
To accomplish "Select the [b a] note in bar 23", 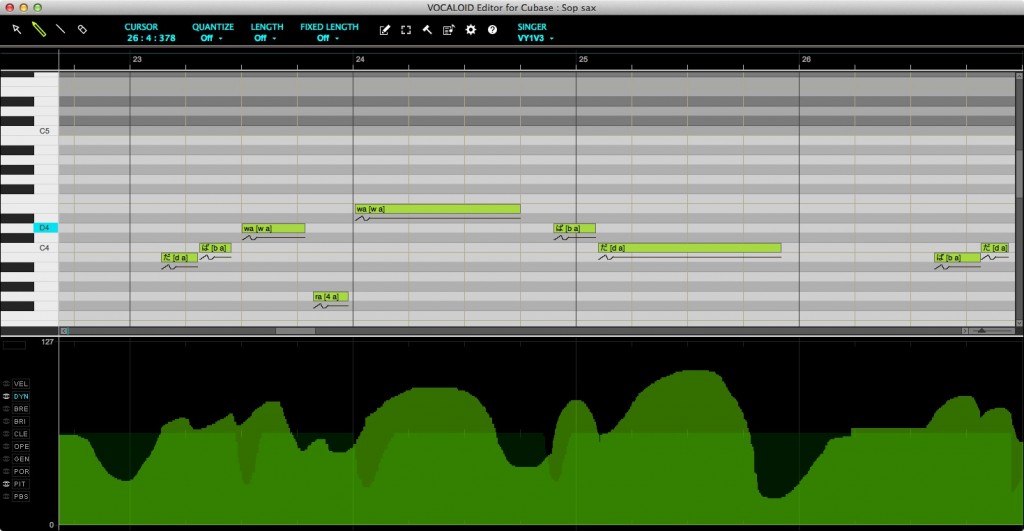I will coord(215,248).
